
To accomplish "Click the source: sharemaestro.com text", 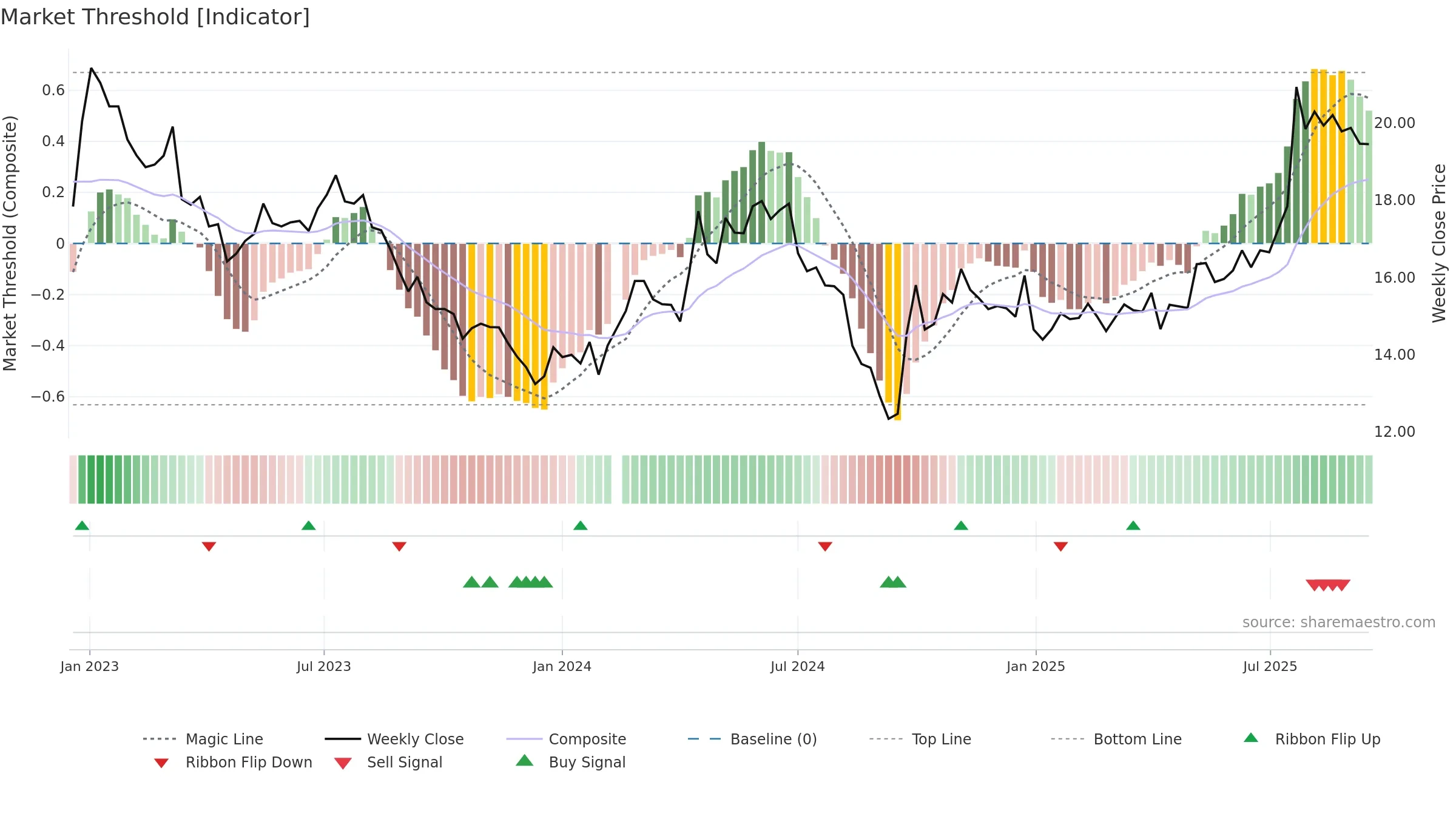I will pyautogui.click(x=1339, y=622).
